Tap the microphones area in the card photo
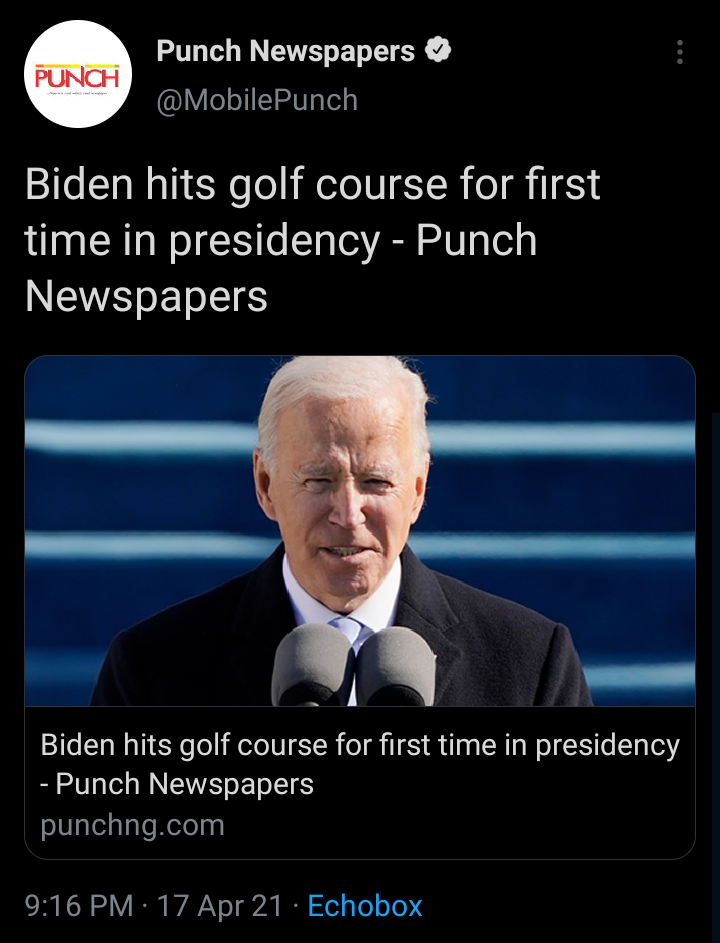The width and height of the screenshot is (720, 943). (x=354, y=665)
